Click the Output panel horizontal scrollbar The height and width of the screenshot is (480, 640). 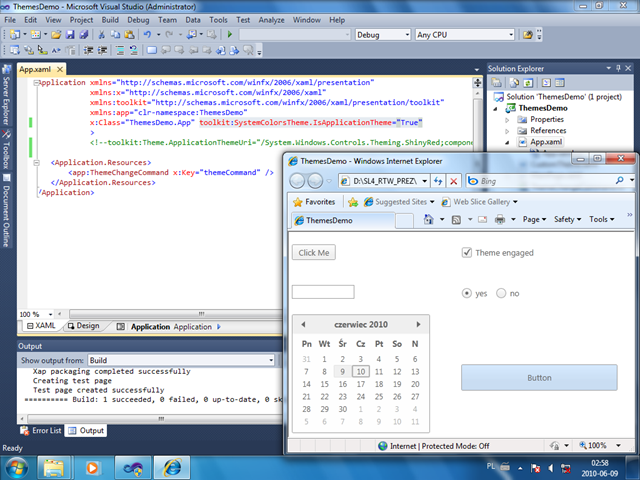154,419
